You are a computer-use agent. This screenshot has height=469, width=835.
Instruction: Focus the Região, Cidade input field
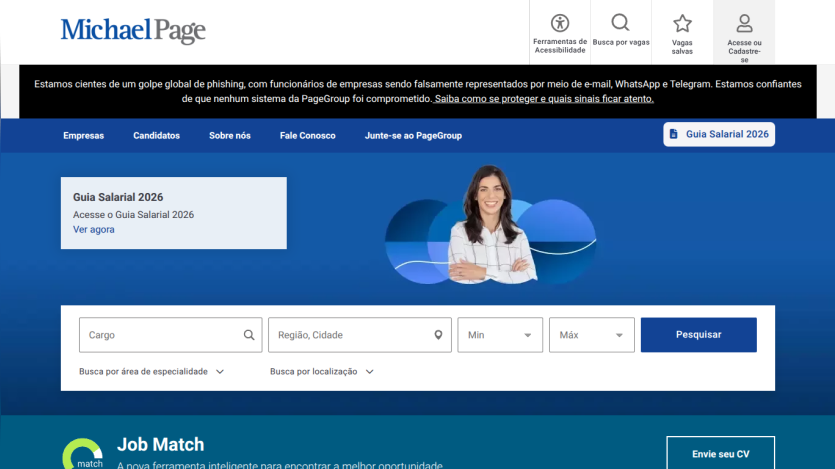360,335
